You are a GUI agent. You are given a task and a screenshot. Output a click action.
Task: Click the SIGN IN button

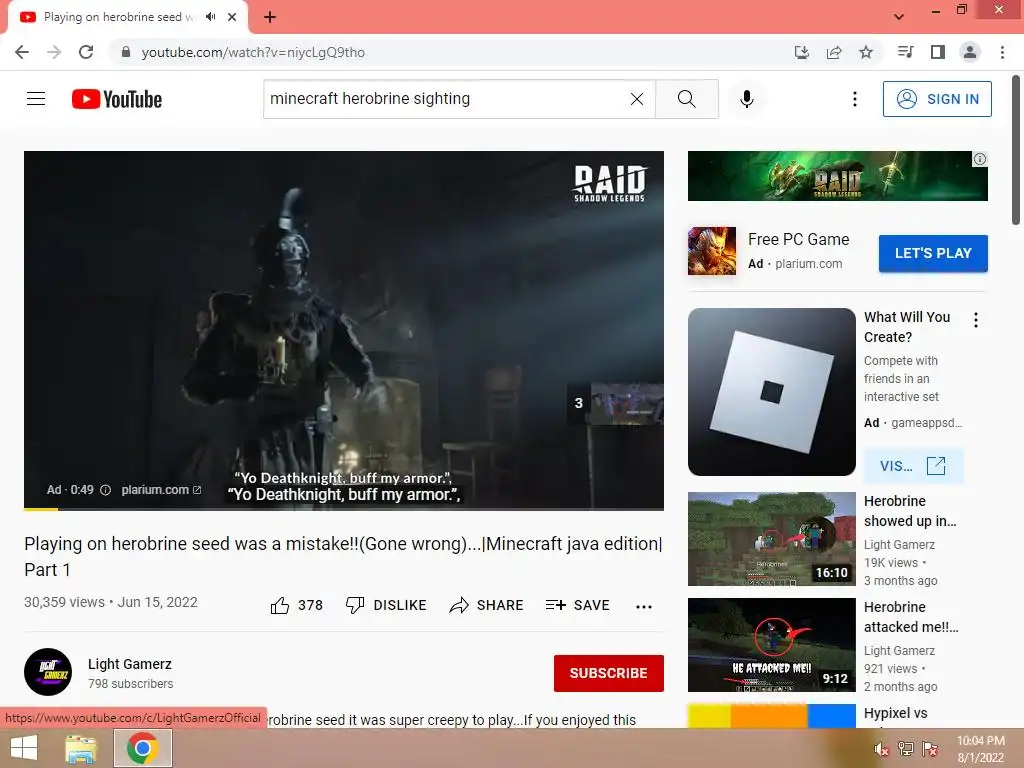[937, 99]
